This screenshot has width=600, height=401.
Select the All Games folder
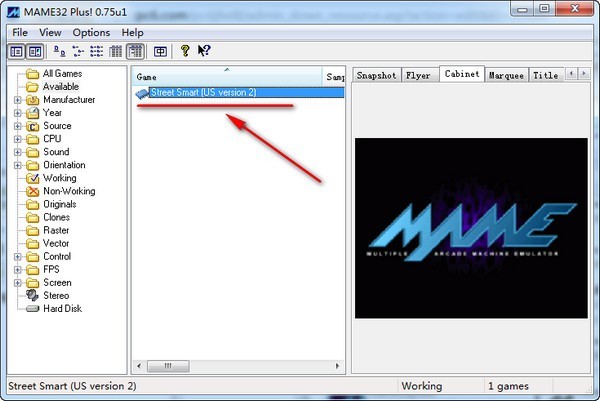[x=62, y=73]
